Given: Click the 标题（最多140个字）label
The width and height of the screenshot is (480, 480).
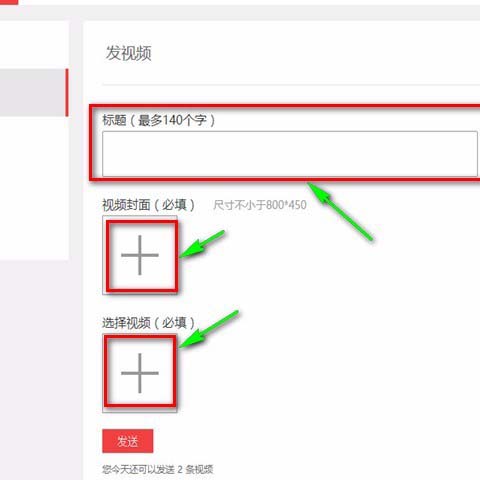Looking at the screenshot, I should pyautogui.click(x=159, y=120).
